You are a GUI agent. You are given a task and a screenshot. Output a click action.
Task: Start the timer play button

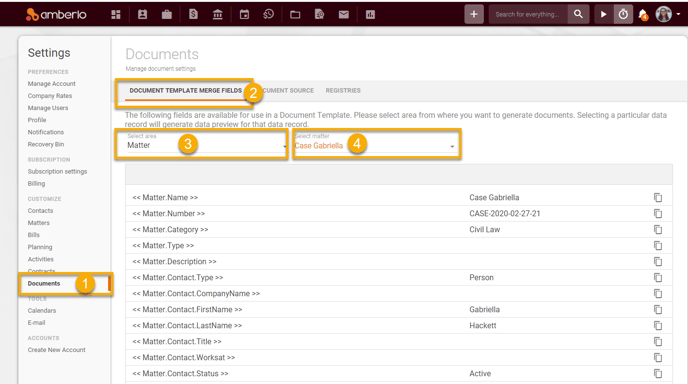click(x=603, y=14)
